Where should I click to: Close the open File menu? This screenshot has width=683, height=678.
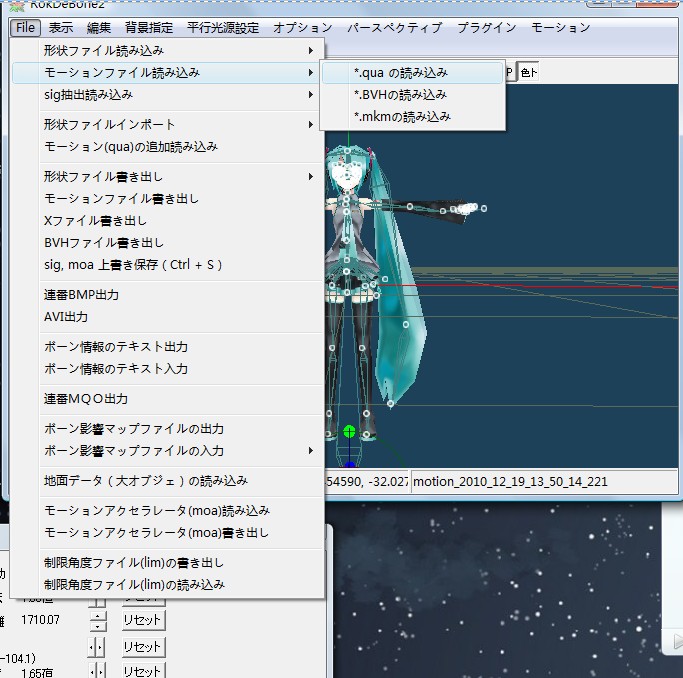[x=25, y=28]
